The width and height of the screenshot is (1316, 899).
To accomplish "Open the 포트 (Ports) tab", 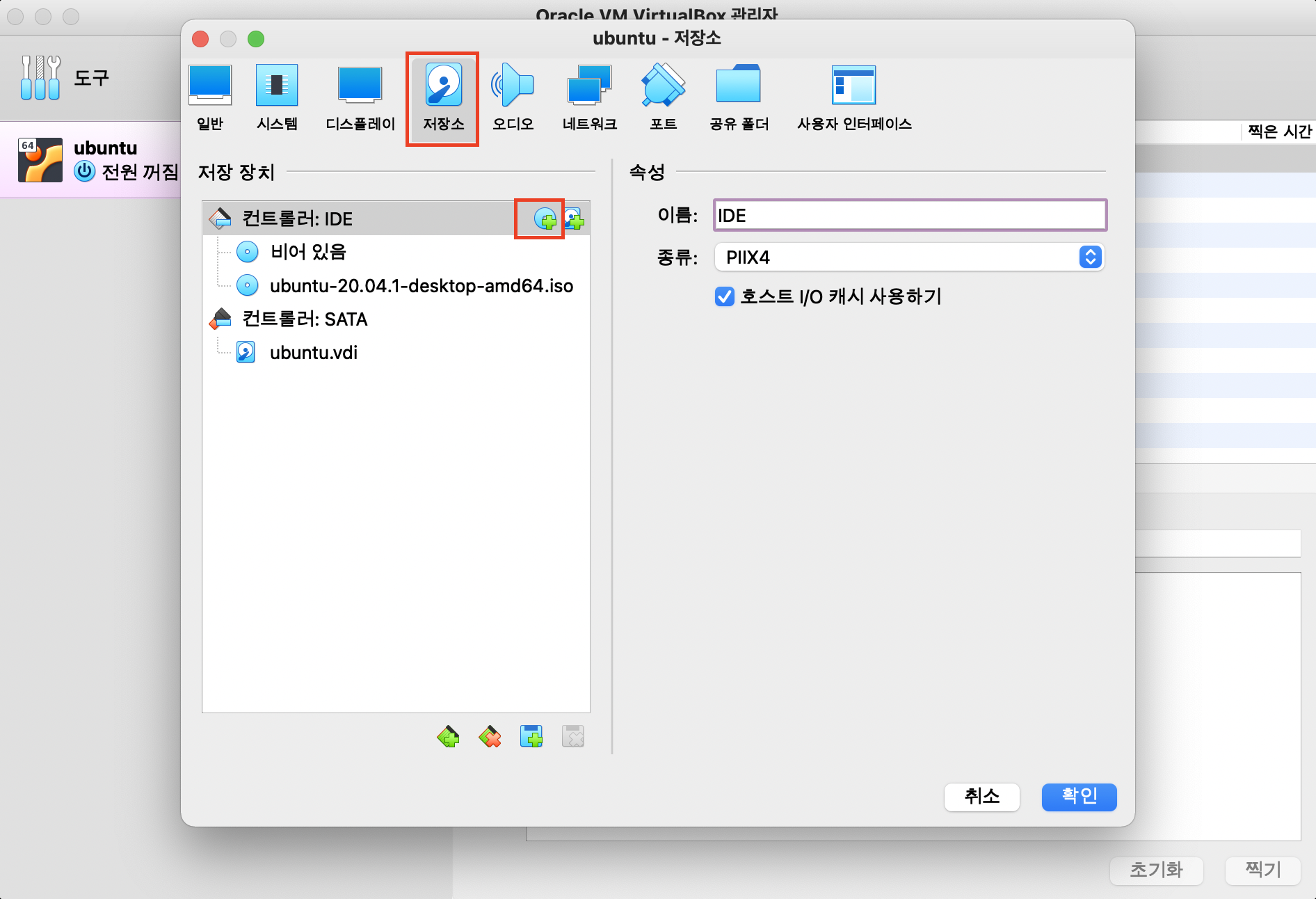I will tap(663, 98).
